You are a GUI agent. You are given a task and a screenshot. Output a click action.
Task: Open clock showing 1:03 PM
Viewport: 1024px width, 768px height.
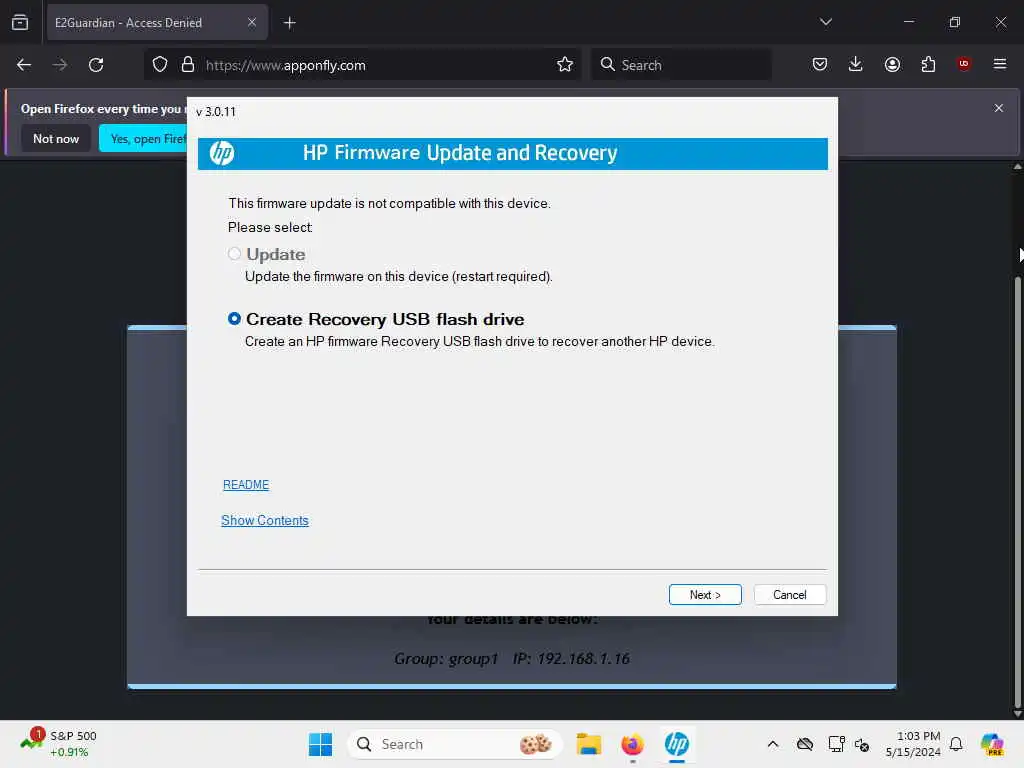[x=913, y=744]
